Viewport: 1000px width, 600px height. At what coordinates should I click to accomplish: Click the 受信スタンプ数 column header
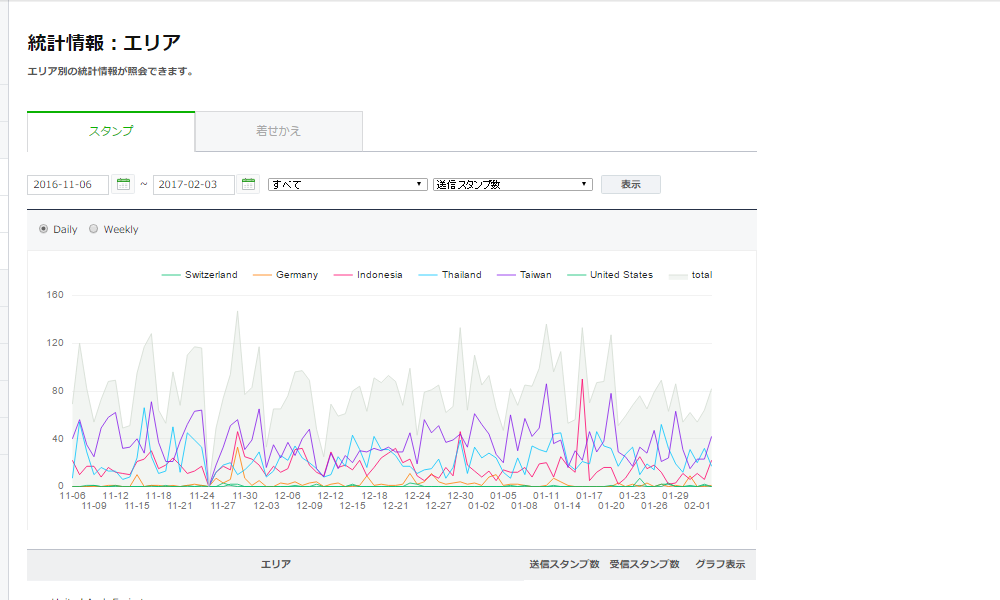click(x=644, y=564)
